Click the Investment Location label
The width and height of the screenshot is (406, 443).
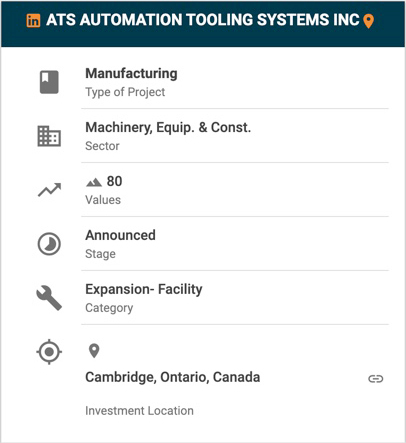139,411
